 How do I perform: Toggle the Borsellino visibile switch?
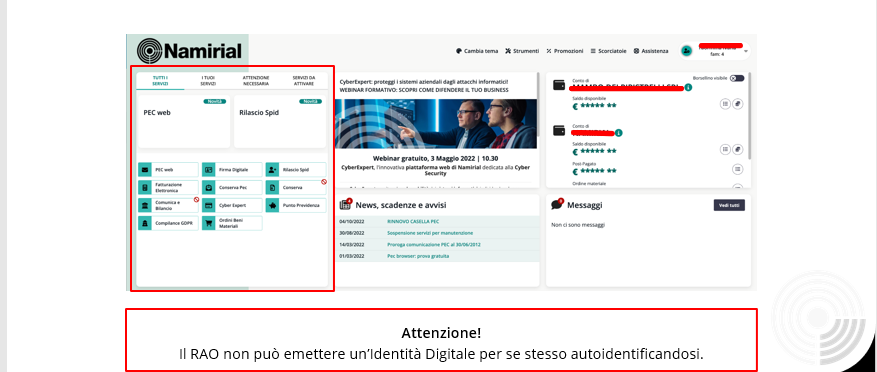click(737, 78)
